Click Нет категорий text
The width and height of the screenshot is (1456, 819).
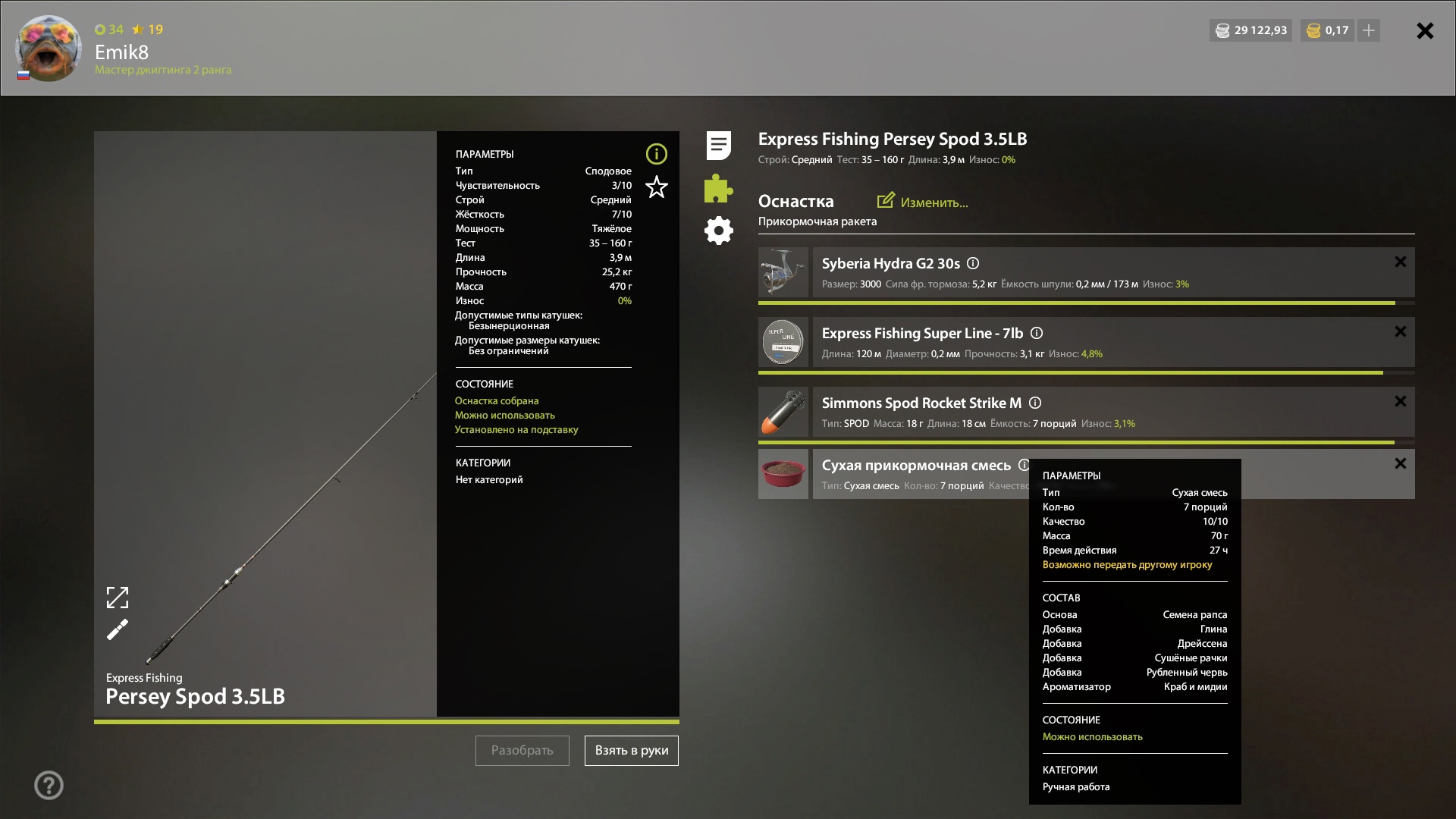point(489,480)
